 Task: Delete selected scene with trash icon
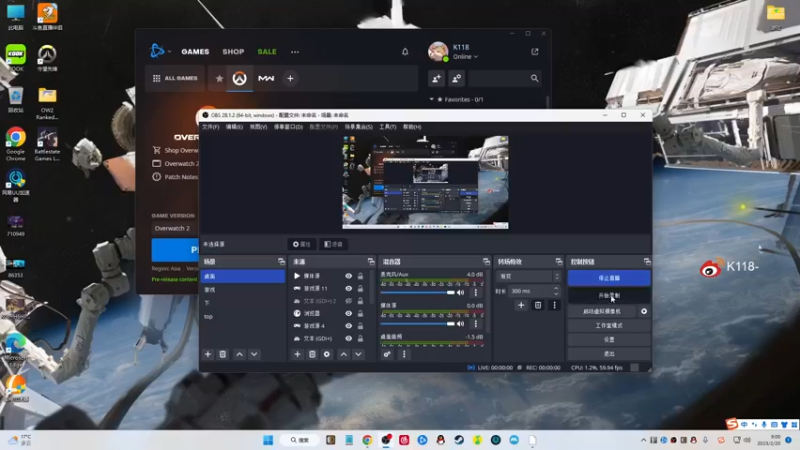click(x=222, y=354)
